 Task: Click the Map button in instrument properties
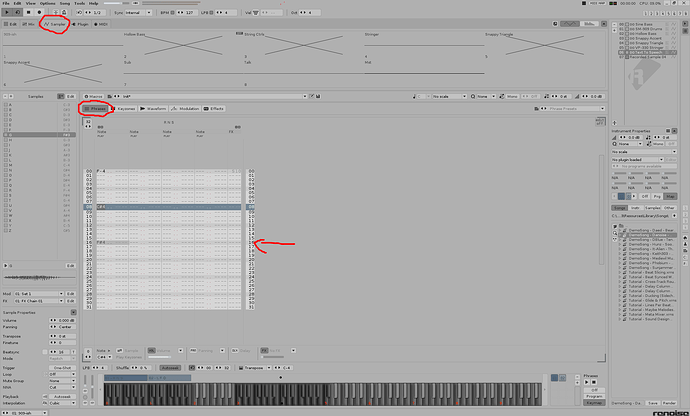670,196
